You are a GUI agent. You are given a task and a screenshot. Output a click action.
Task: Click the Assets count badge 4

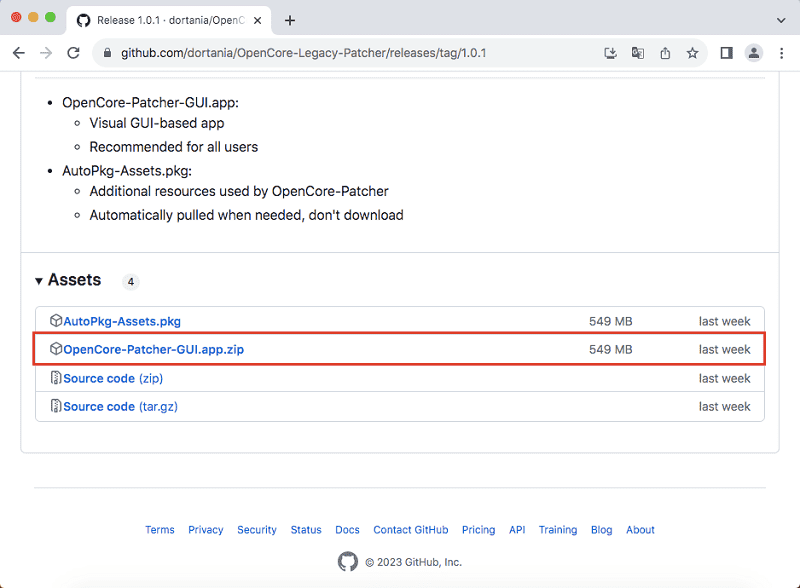tap(131, 282)
